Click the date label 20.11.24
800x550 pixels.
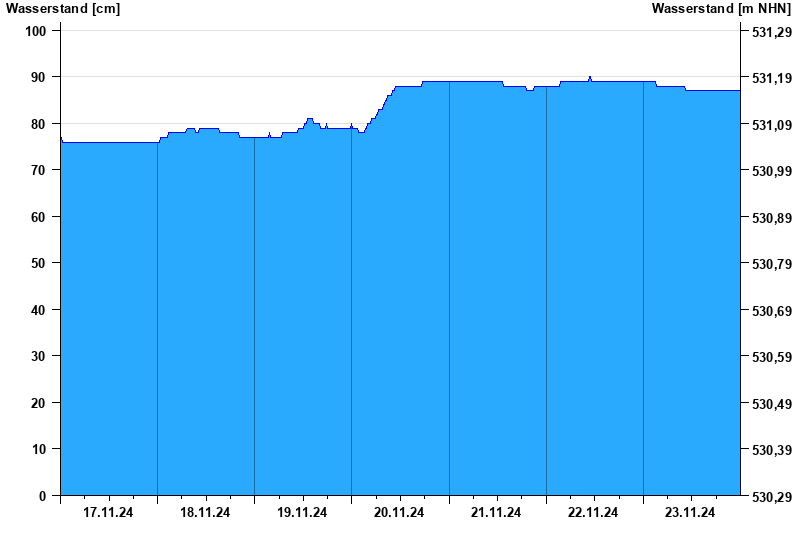click(x=399, y=512)
